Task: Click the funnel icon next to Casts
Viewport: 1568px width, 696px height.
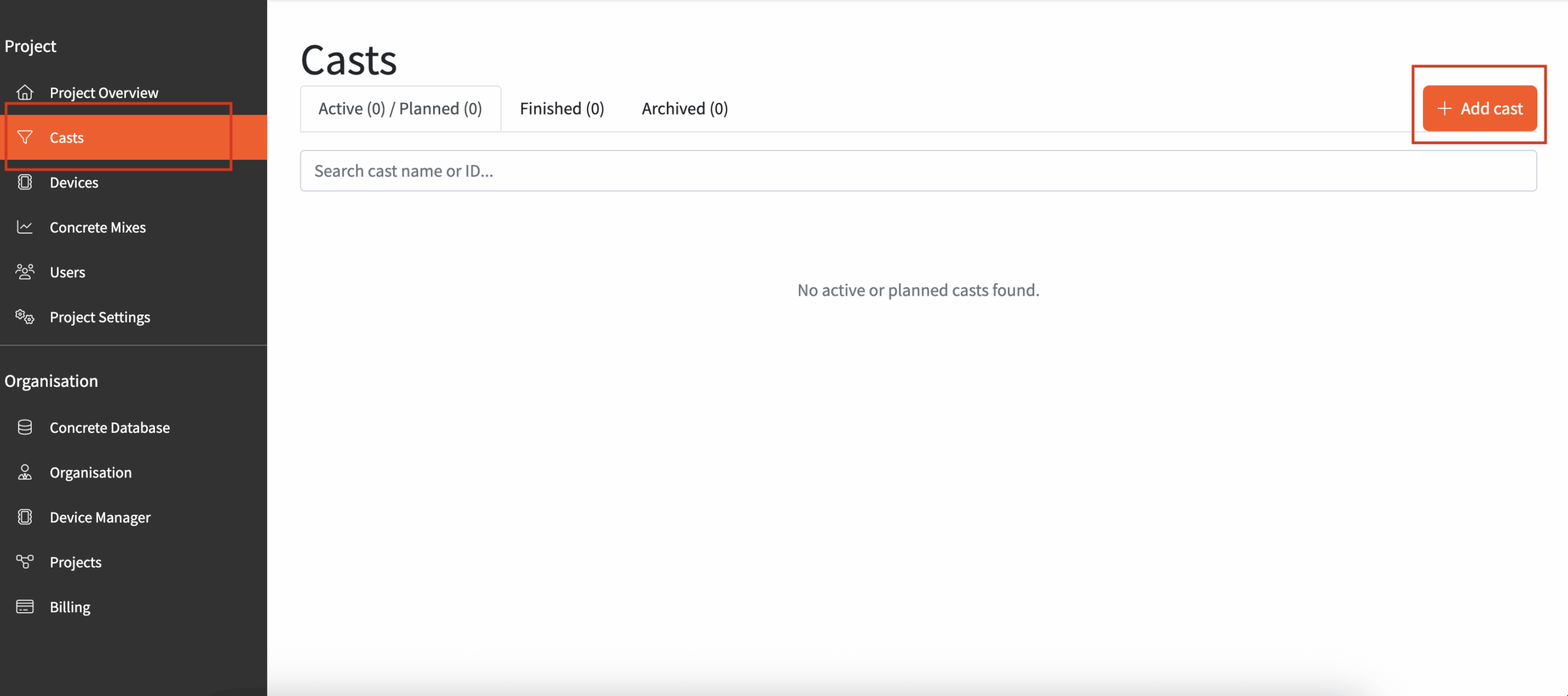Action: pyautogui.click(x=24, y=137)
